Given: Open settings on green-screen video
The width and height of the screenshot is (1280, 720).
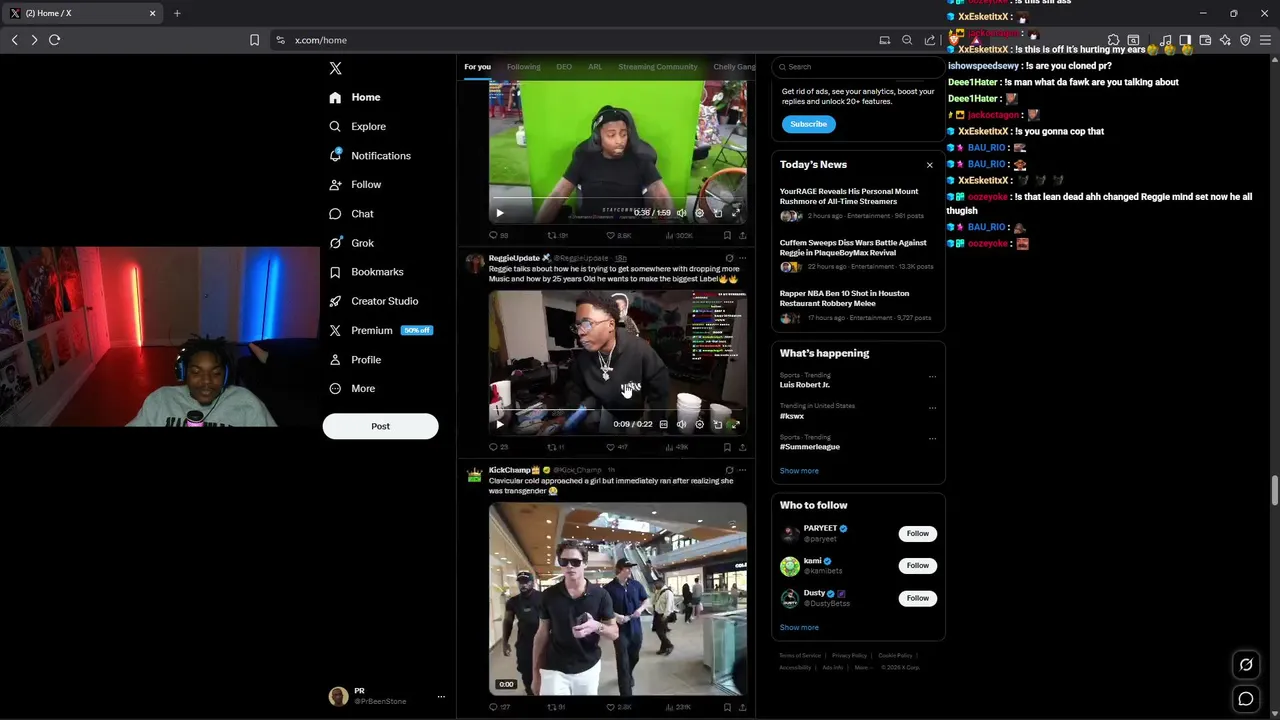Looking at the screenshot, I should coord(699,212).
